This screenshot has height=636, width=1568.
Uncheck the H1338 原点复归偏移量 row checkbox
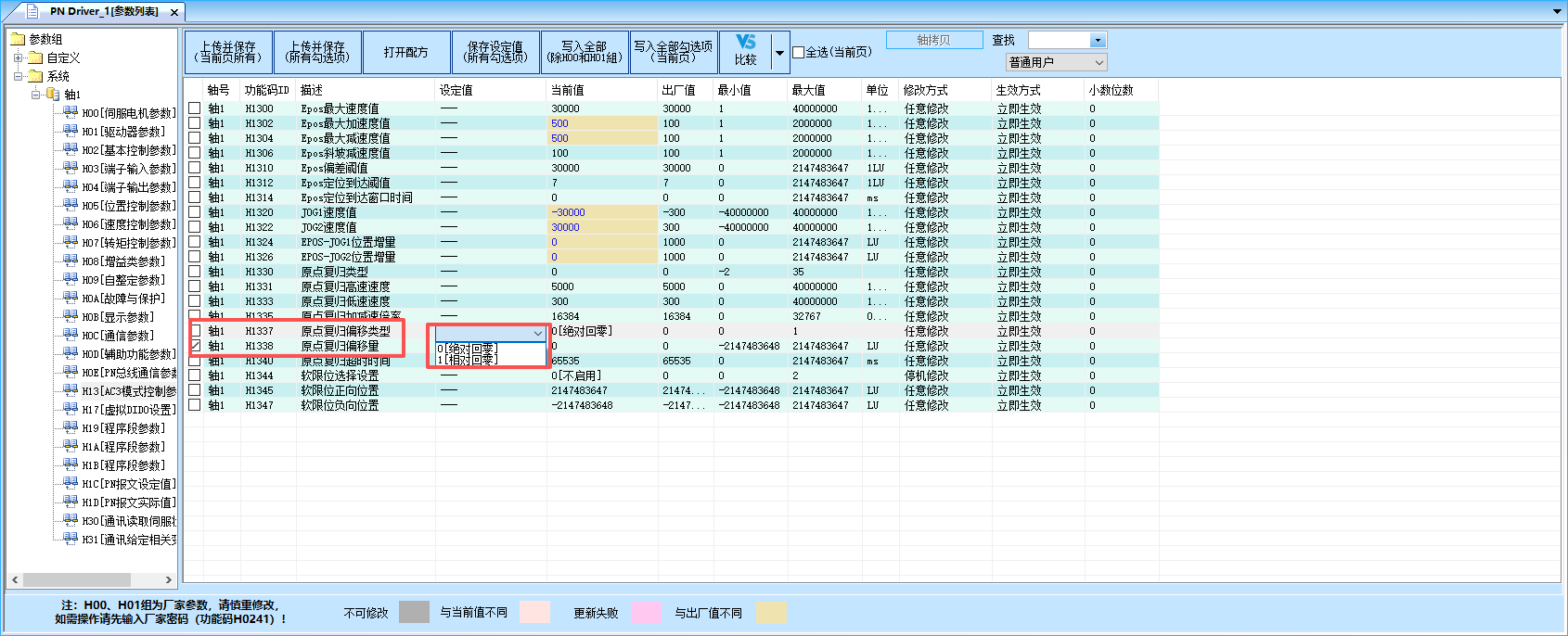(x=195, y=345)
